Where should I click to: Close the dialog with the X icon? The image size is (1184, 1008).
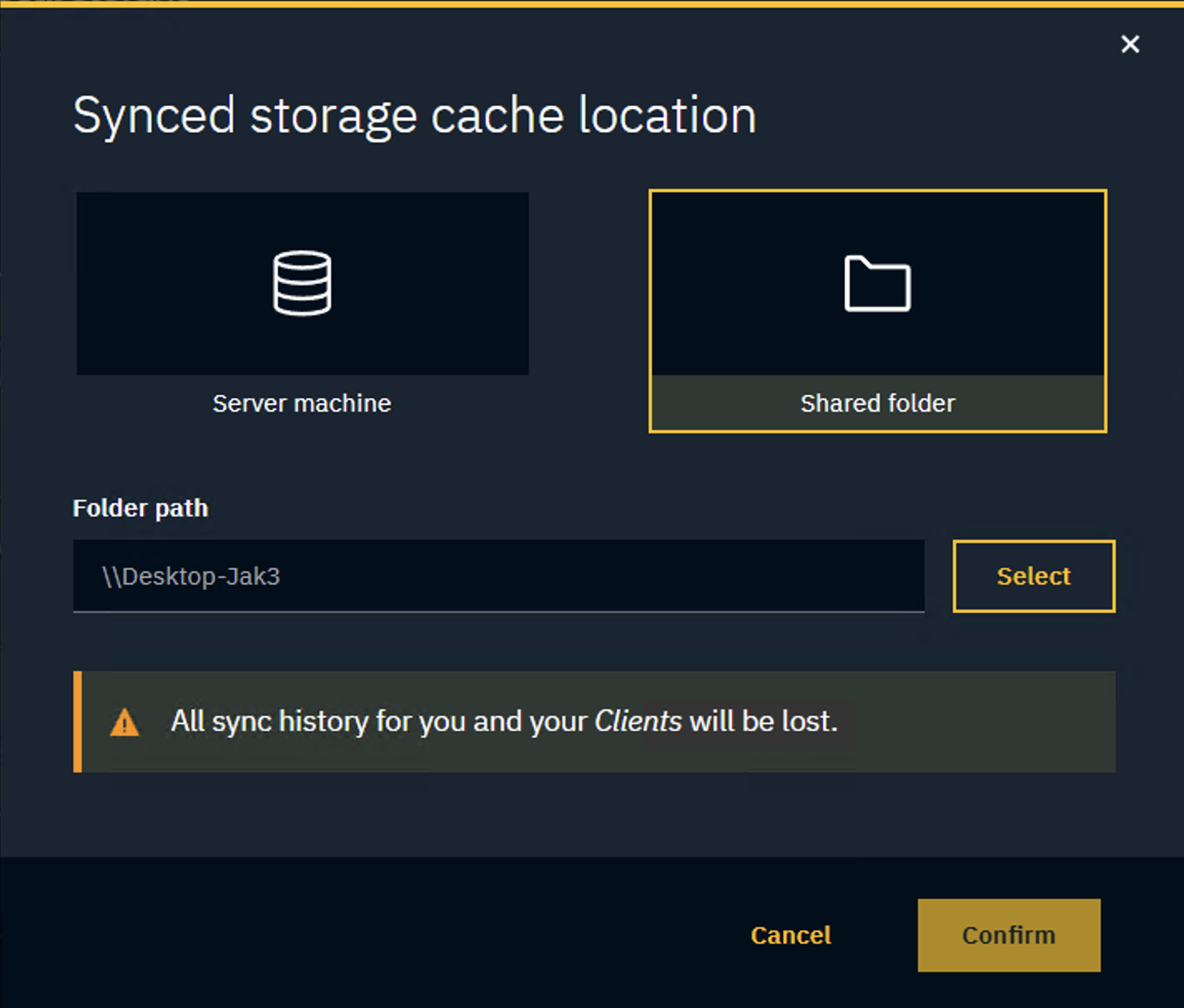pos(1130,44)
